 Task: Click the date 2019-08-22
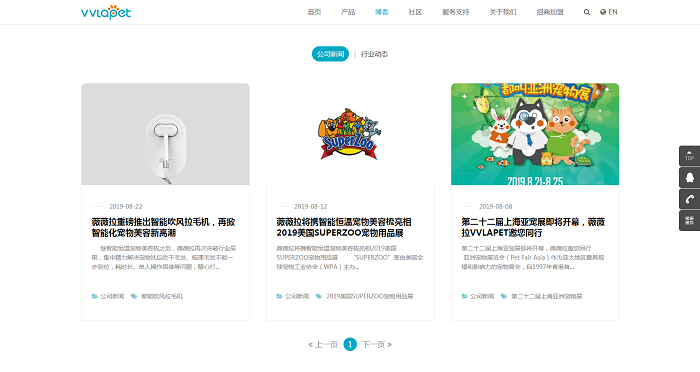[x=126, y=206]
